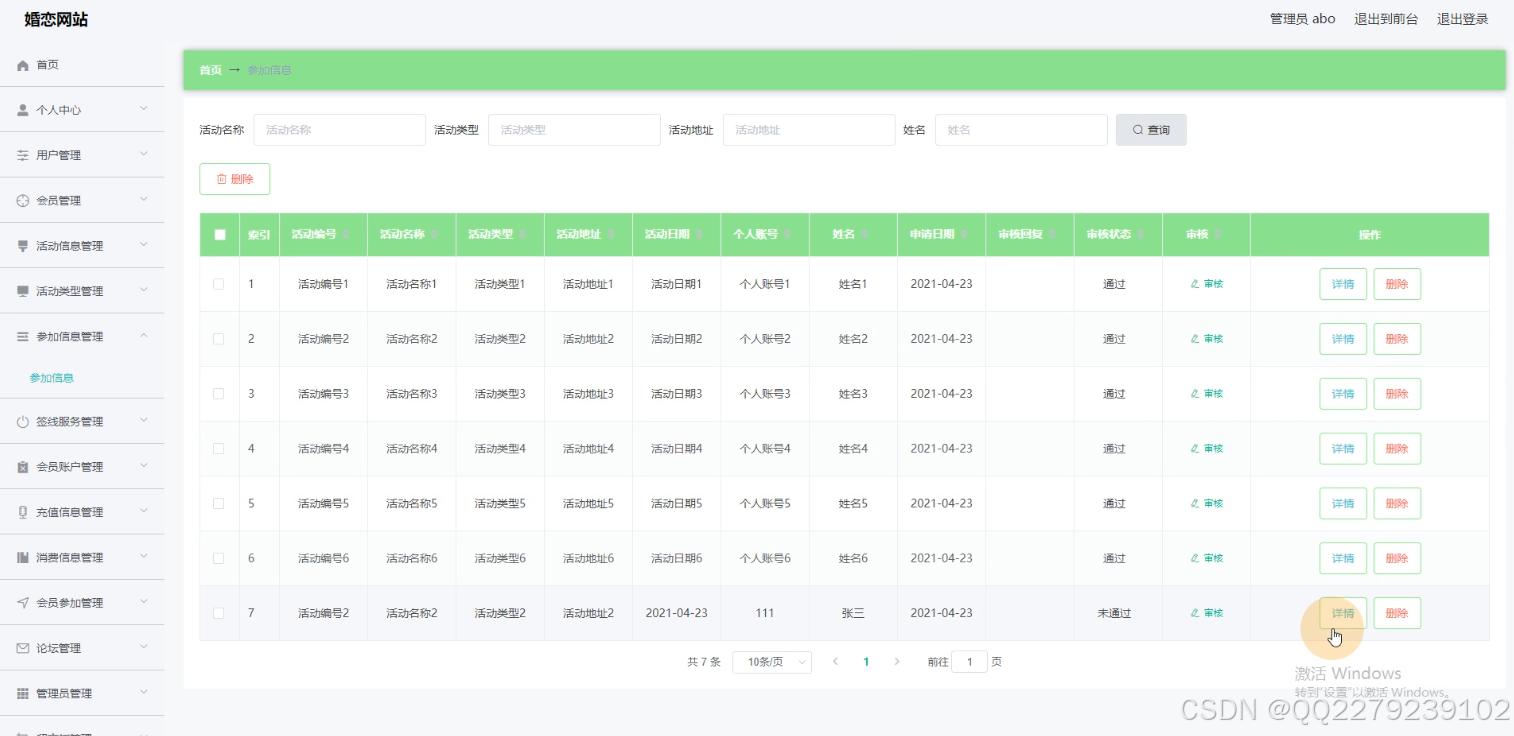This screenshot has width=1514, height=736.
Task: Click the icon beside 活动信息管理
Action: [x=23, y=246]
